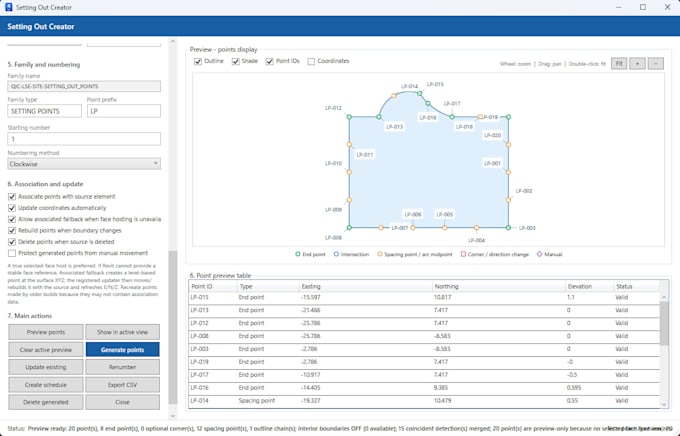The height and width of the screenshot is (436, 680).
Task: Open the Numbering method dropdown
Action: (x=84, y=164)
